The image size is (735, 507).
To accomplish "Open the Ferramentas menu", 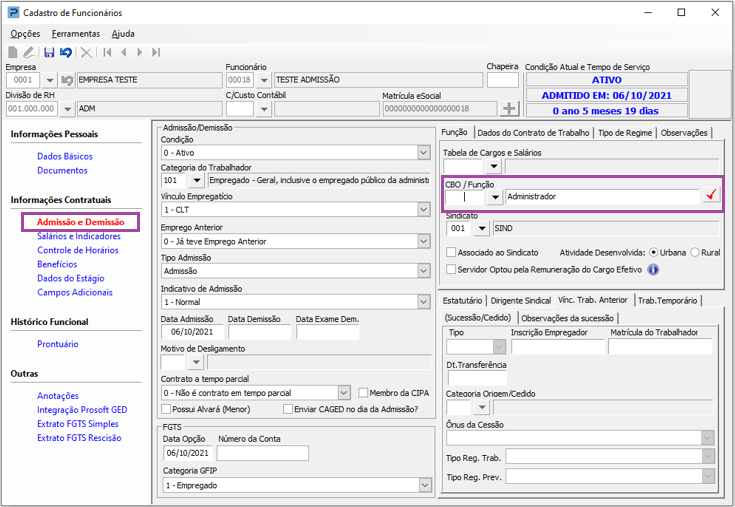I will click(76, 34).
